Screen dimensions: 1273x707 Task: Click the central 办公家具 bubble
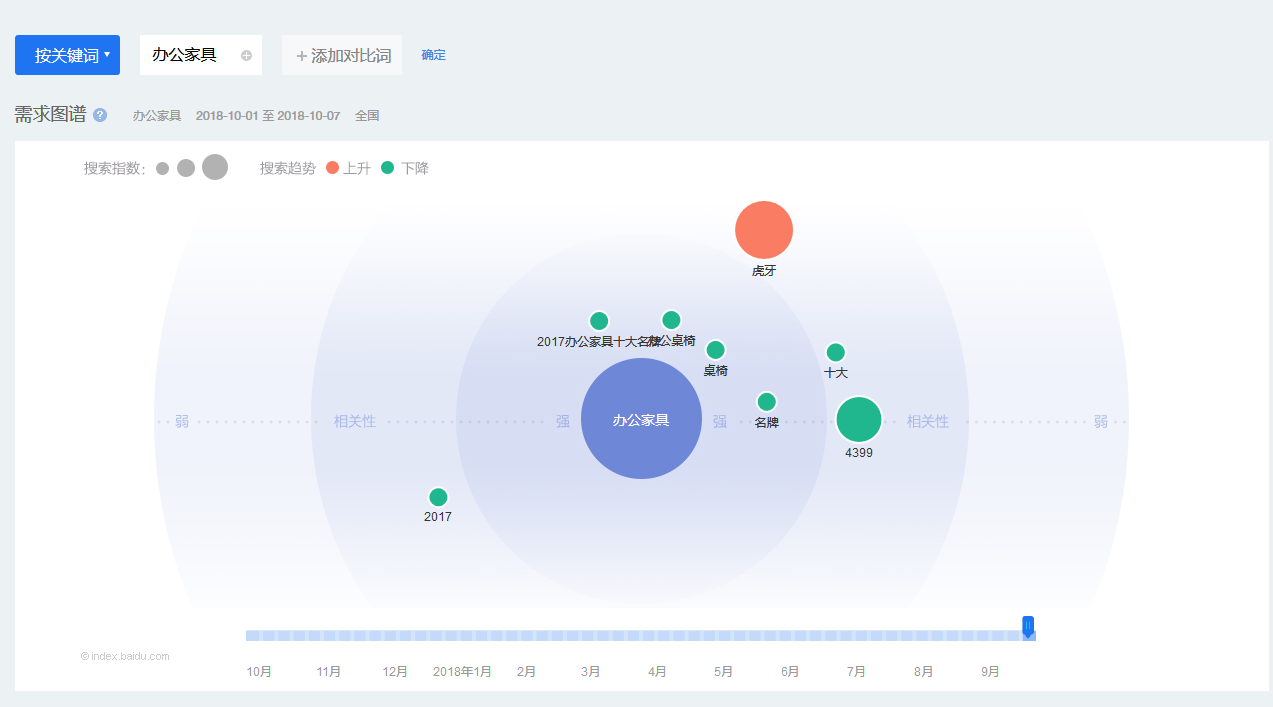641,419
